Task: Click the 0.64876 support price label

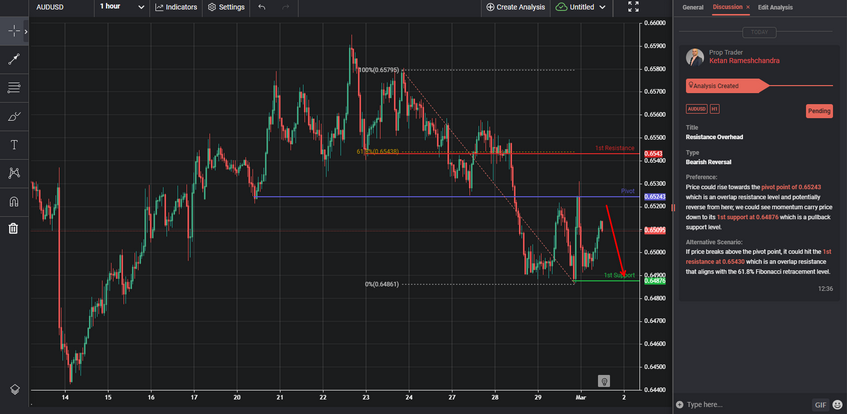Action: tap(654, 281)
